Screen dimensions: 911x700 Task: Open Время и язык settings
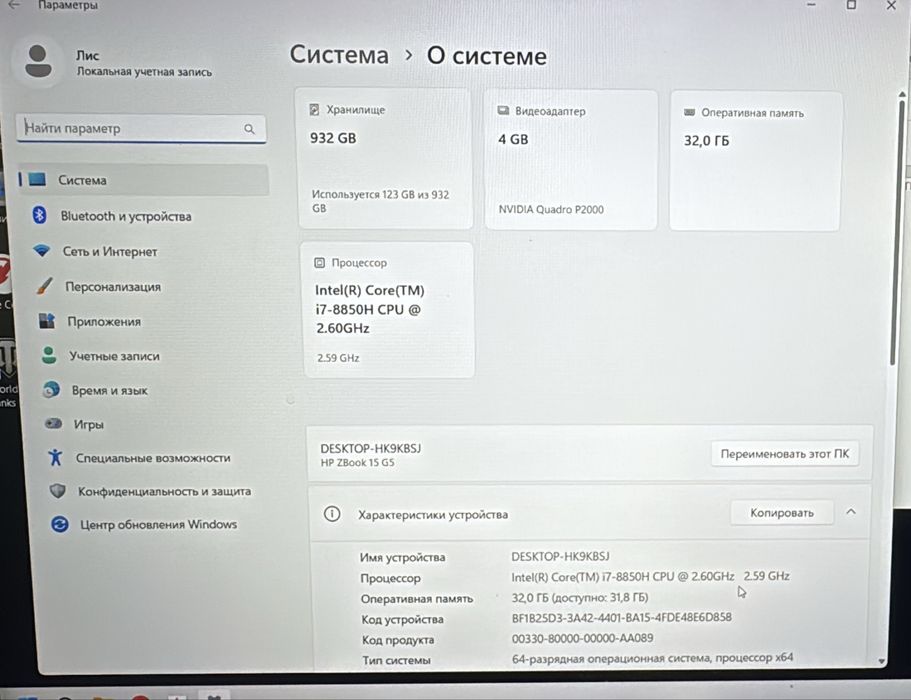coord(110,390)
